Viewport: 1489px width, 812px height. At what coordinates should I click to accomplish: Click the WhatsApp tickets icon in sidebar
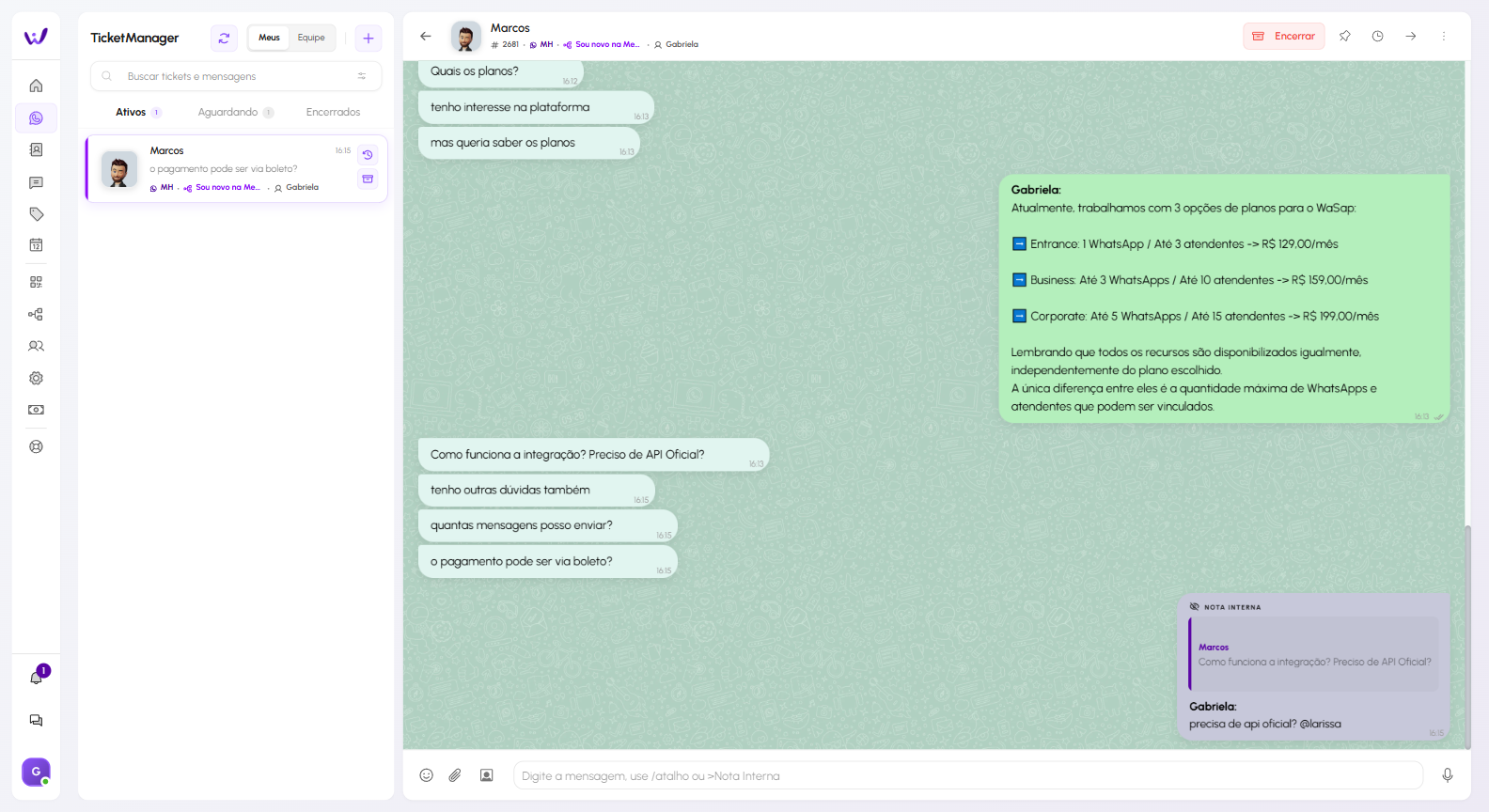[x=36, y=118]
